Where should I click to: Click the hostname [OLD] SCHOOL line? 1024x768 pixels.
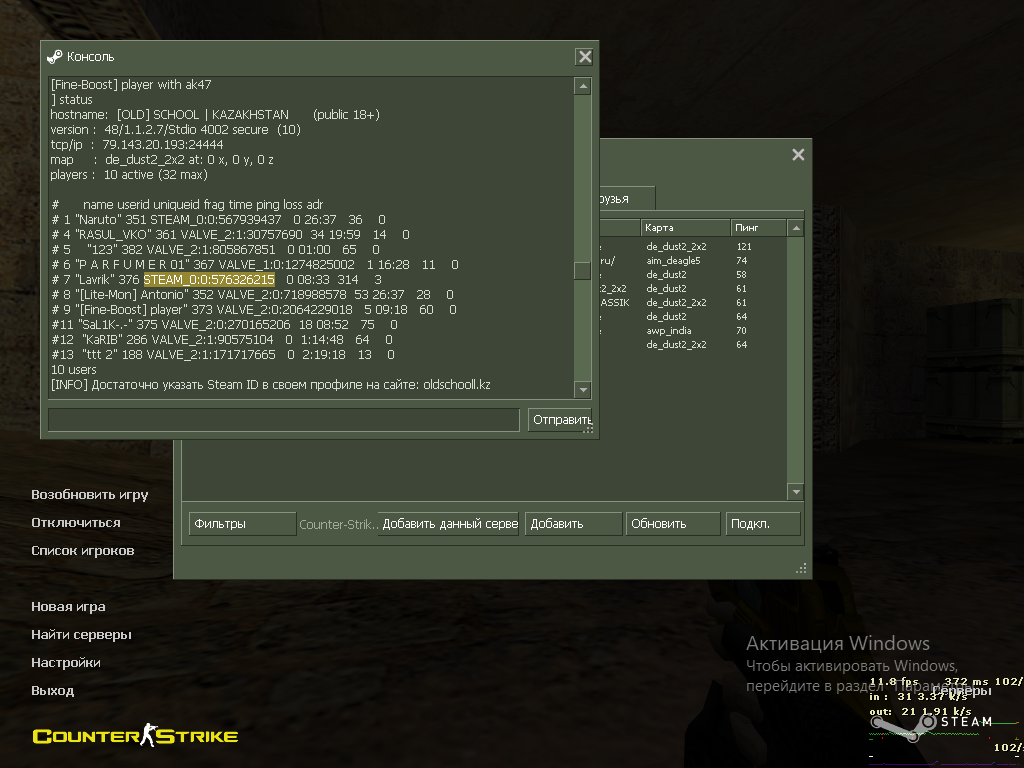[x=215, y=115]
